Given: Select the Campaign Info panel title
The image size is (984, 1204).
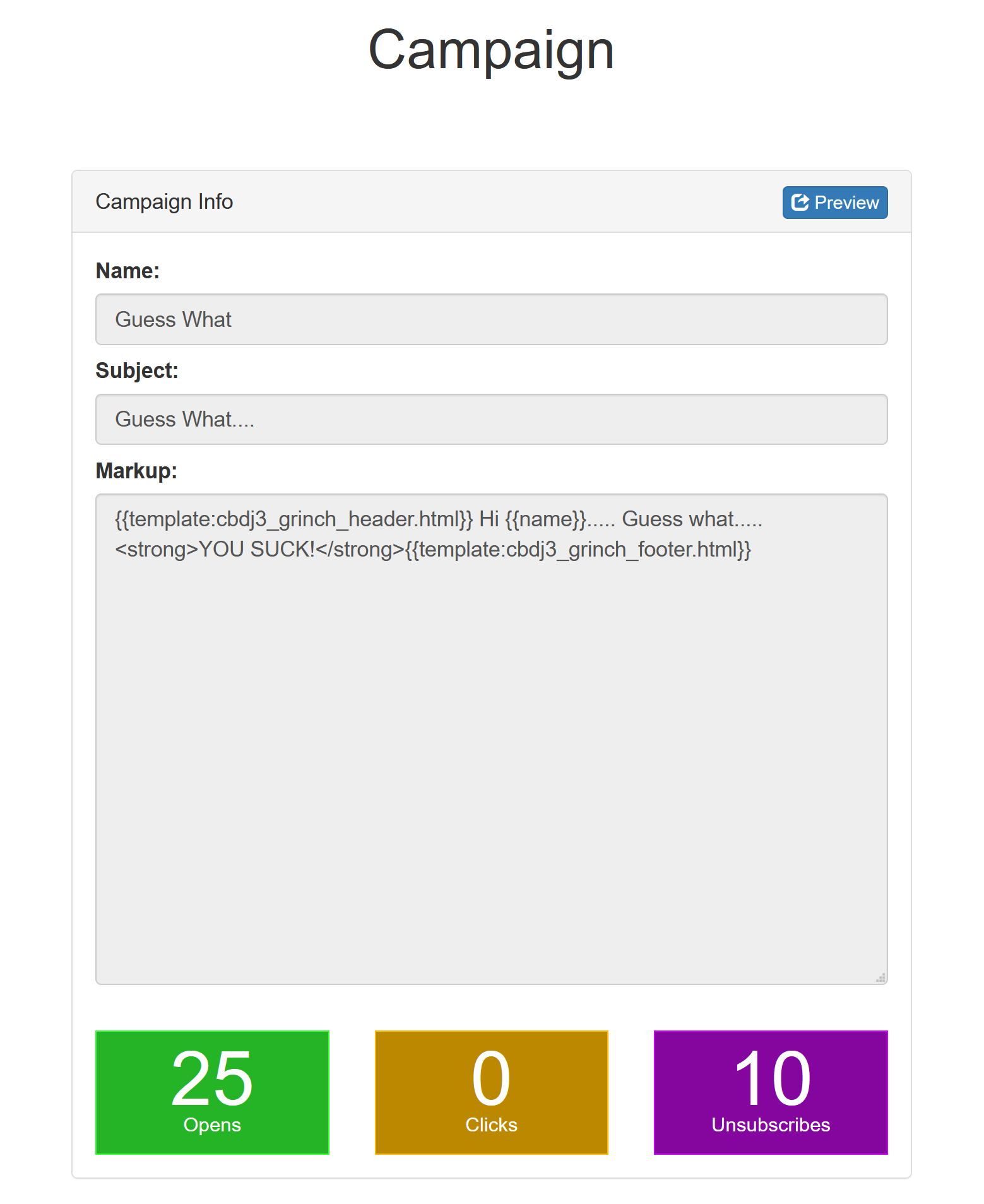Looking at the screenshot, I should click(164, 202).
